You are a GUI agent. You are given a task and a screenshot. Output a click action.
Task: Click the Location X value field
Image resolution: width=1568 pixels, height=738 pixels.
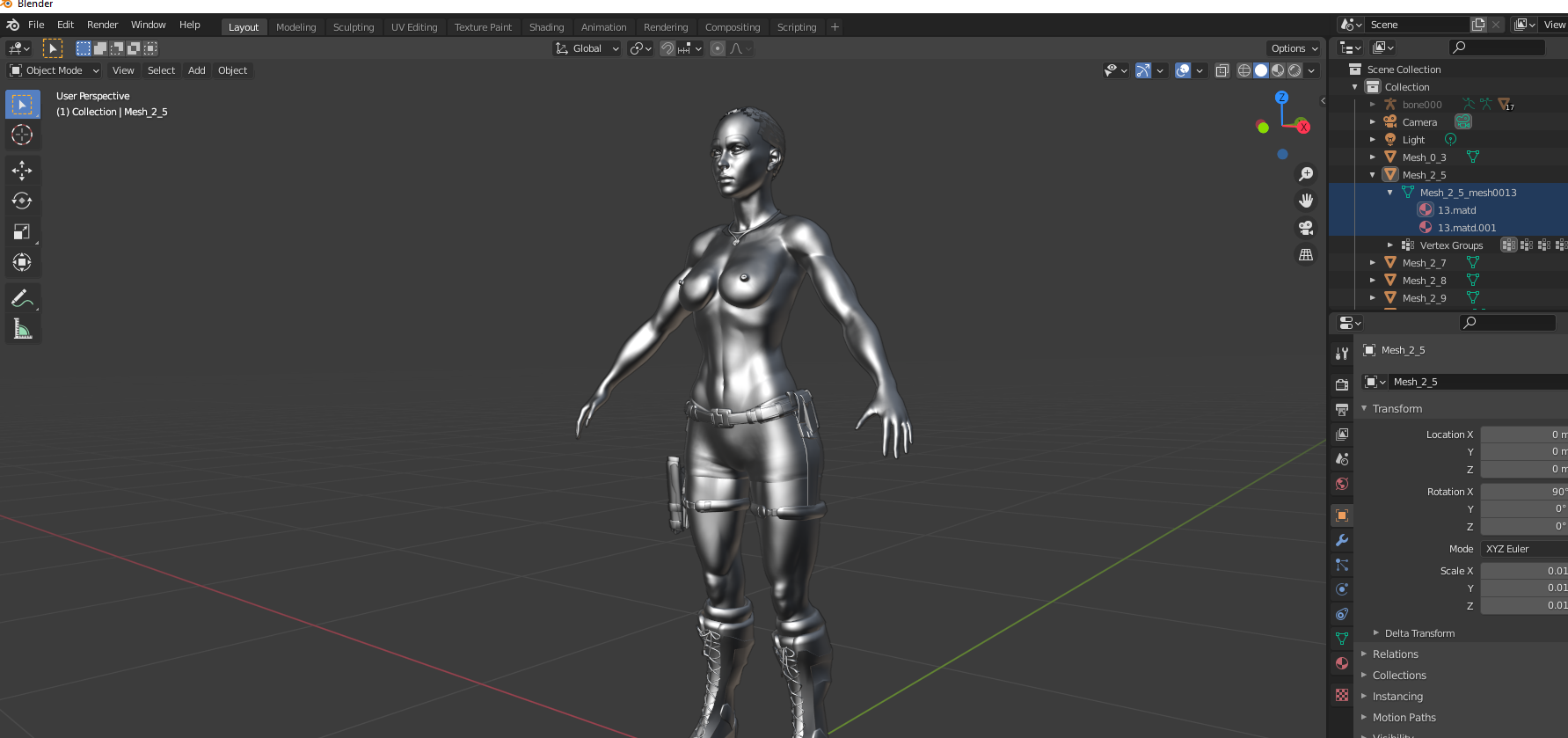coord(1524,435)
